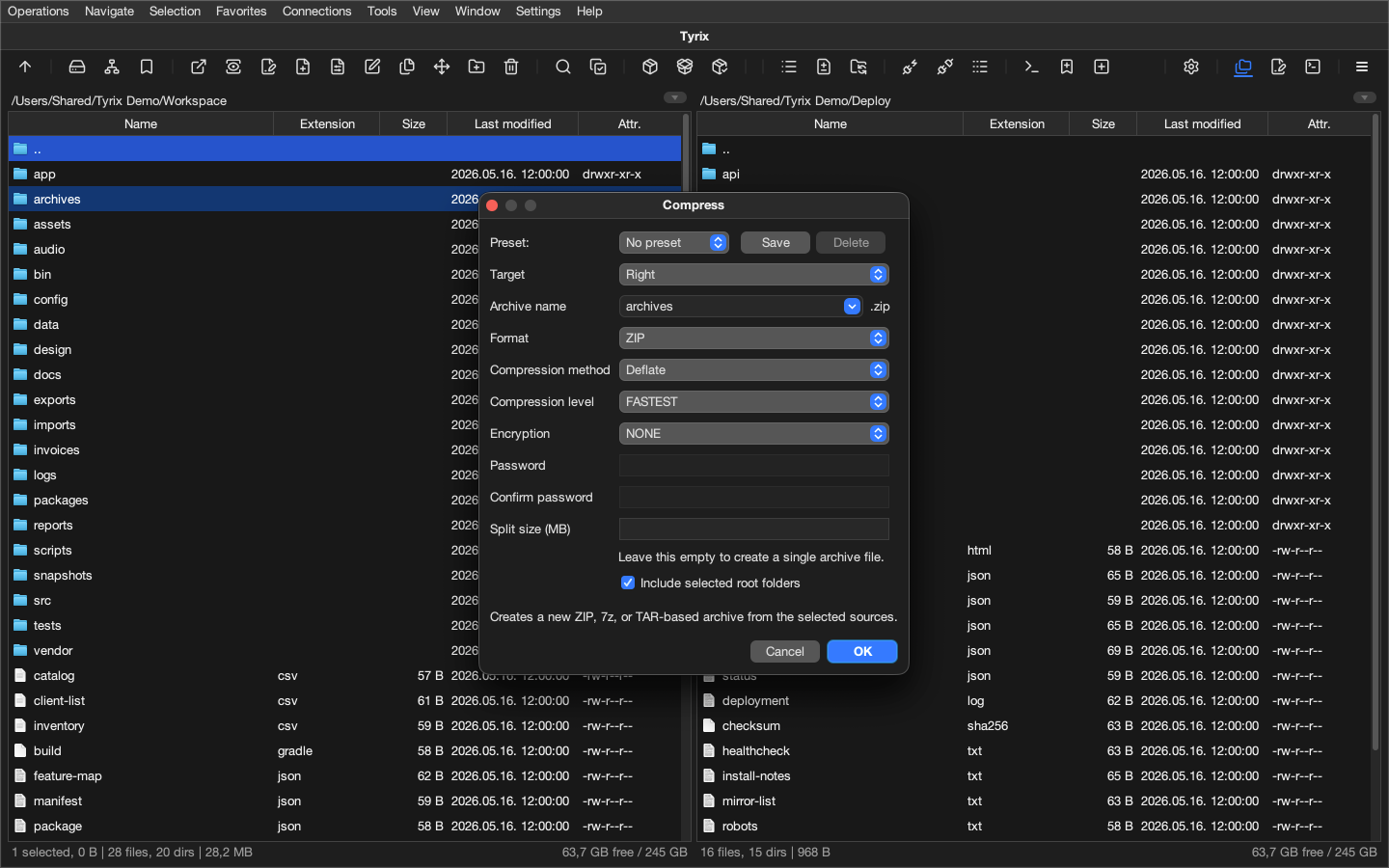Viewport: 1389px width, 868px height.
Task: Expand the right panel path history arrow
Action: (1365, 97)
